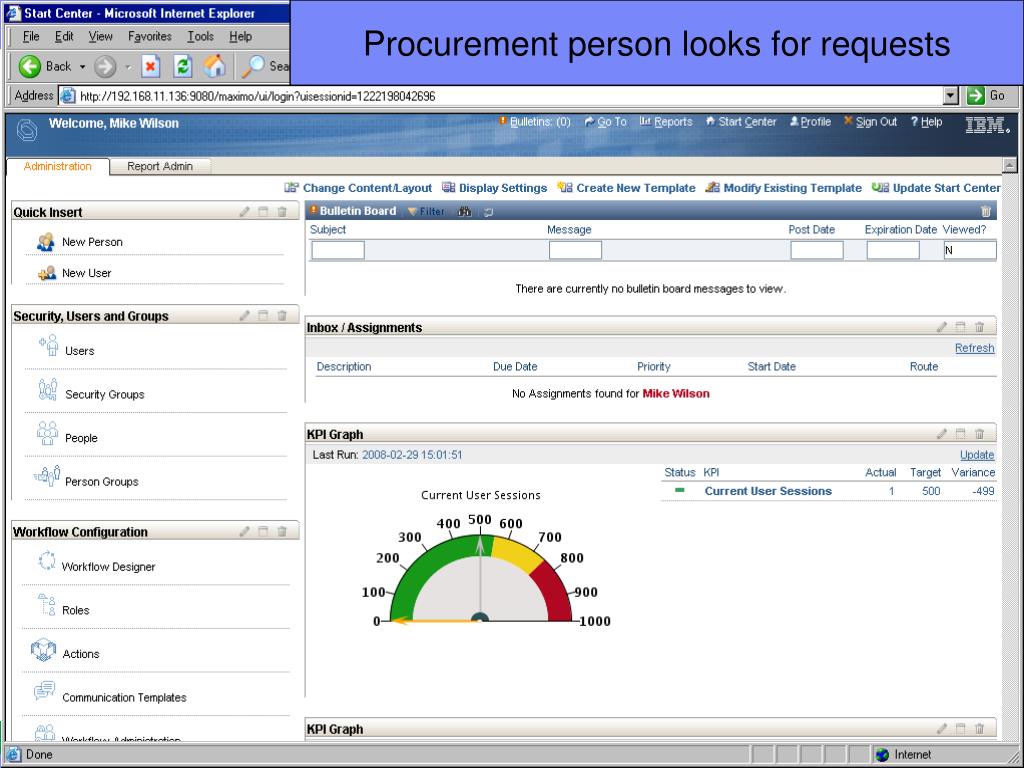The height and width of the screenshot is (768, 1024).
Task: Click the Start Center header link
Action: (x=747, y=121)
